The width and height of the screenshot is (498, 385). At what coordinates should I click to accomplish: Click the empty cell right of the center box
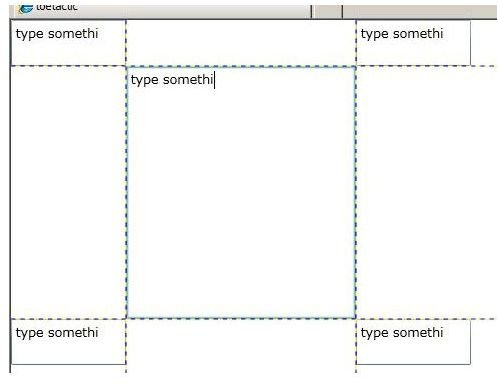tap(427, 192)
